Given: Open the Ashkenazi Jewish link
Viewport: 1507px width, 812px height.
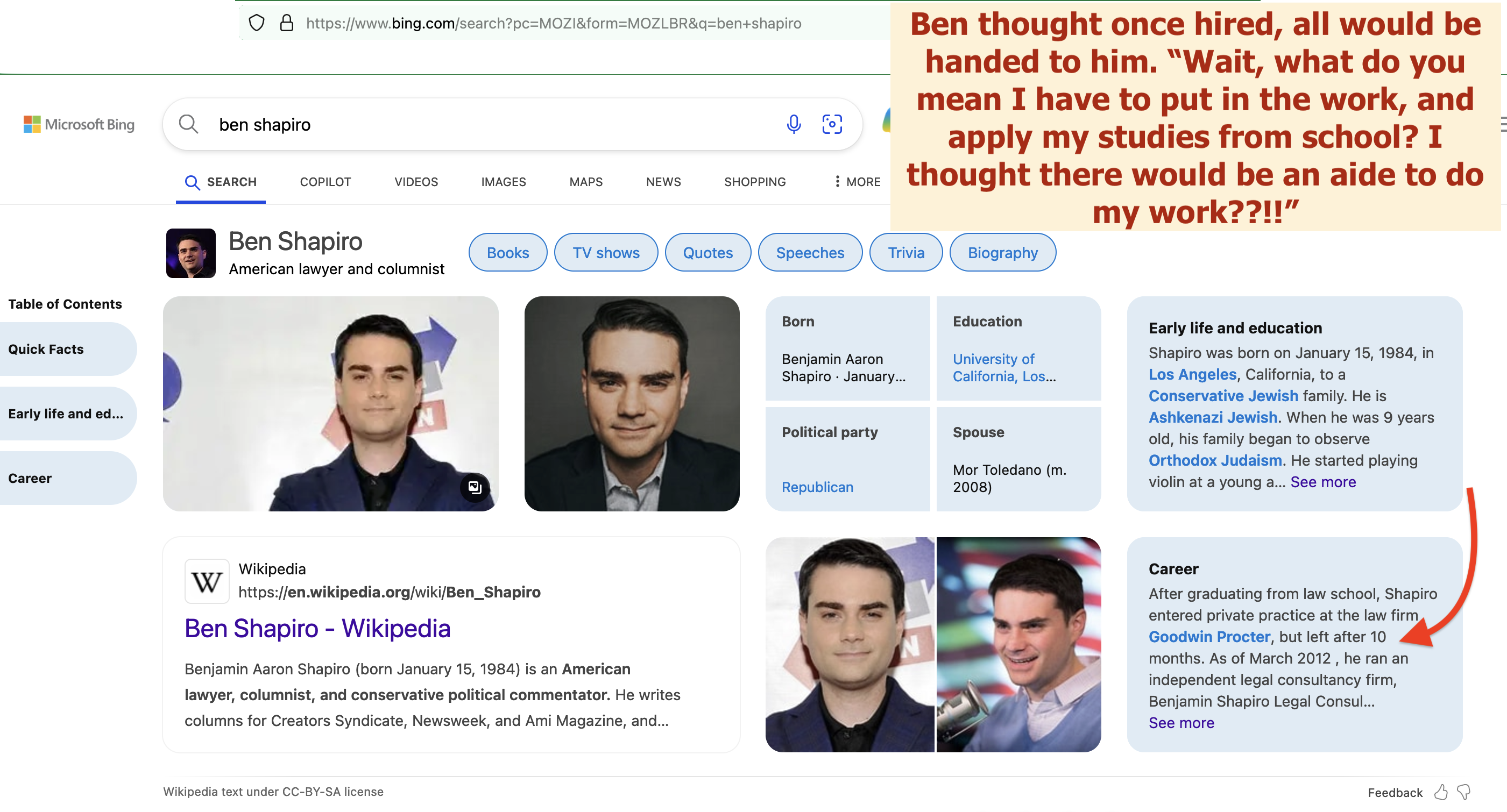Looking at the screenshot, I should 1213,417.
